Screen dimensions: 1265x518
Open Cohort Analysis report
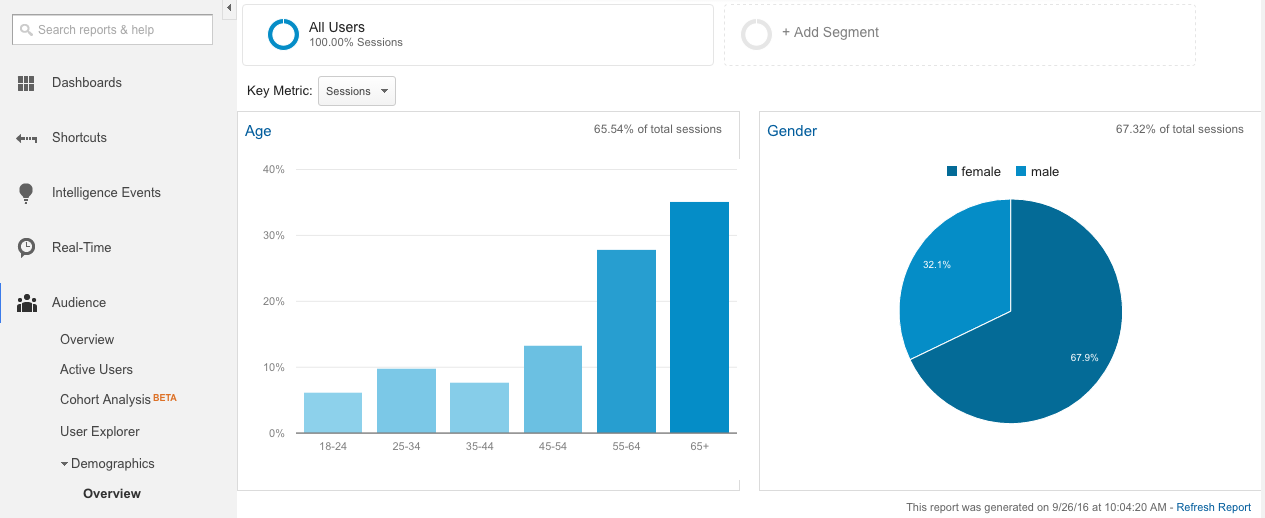pyautogui.click(x=105, y=400)
